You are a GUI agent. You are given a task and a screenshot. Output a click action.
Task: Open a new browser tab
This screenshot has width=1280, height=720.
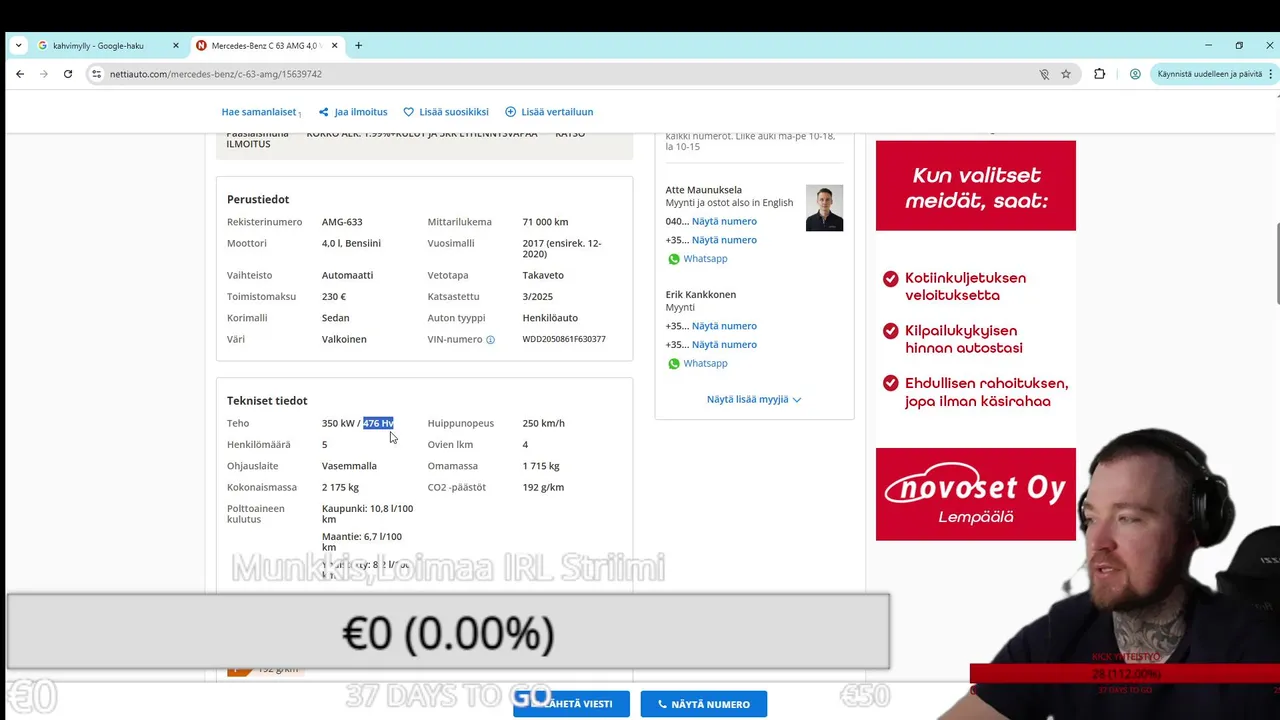click(358, 45)
